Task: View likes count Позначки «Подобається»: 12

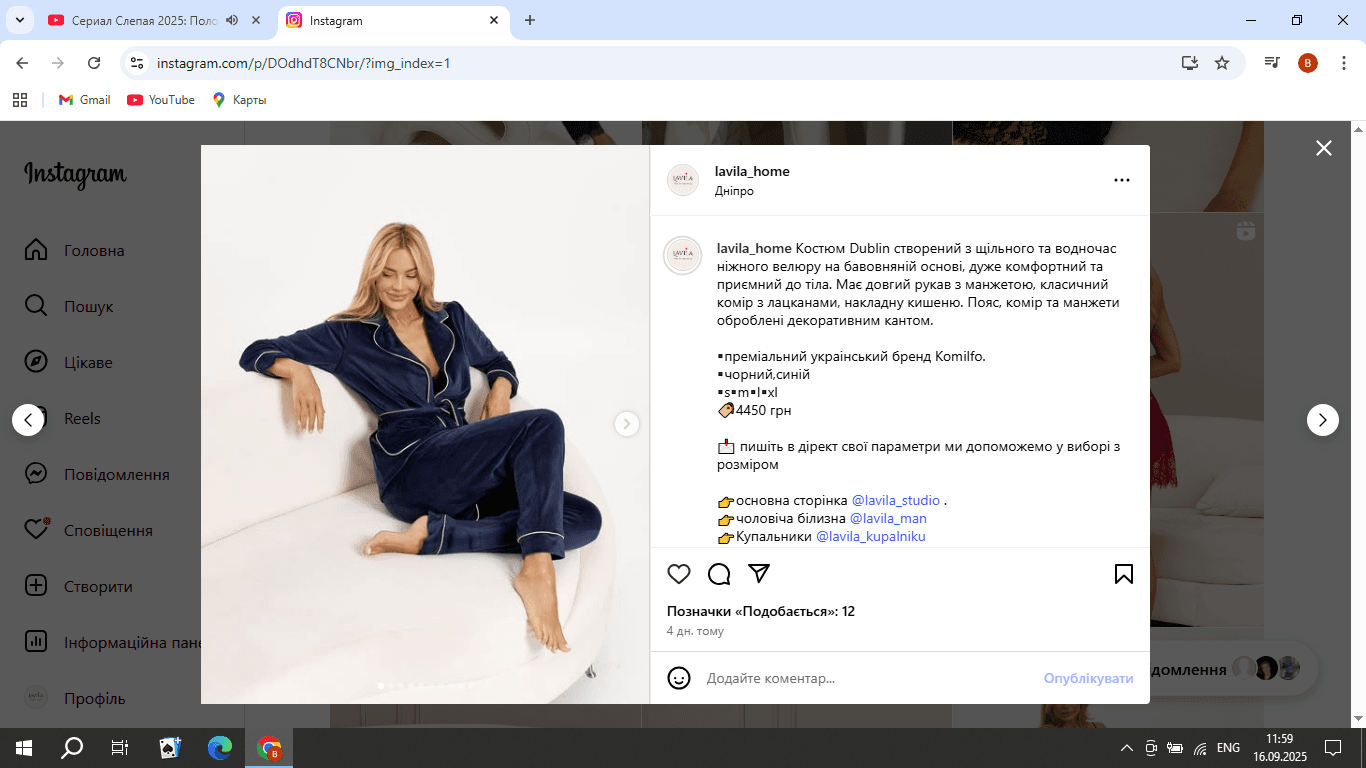Action: point(761,611)
